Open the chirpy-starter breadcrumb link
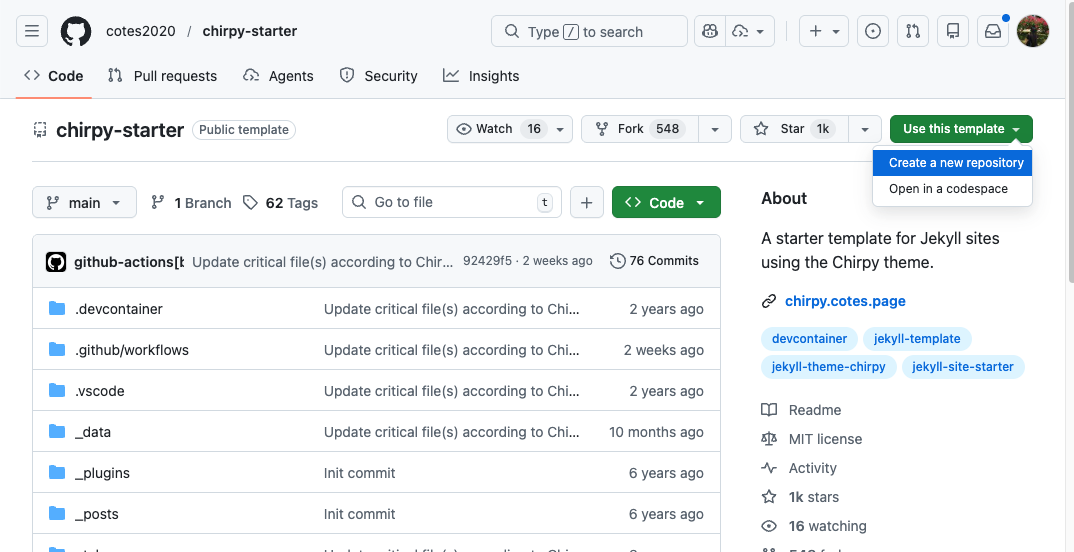The width and height of the screenshot is (1074, 552). pos(249,32)
